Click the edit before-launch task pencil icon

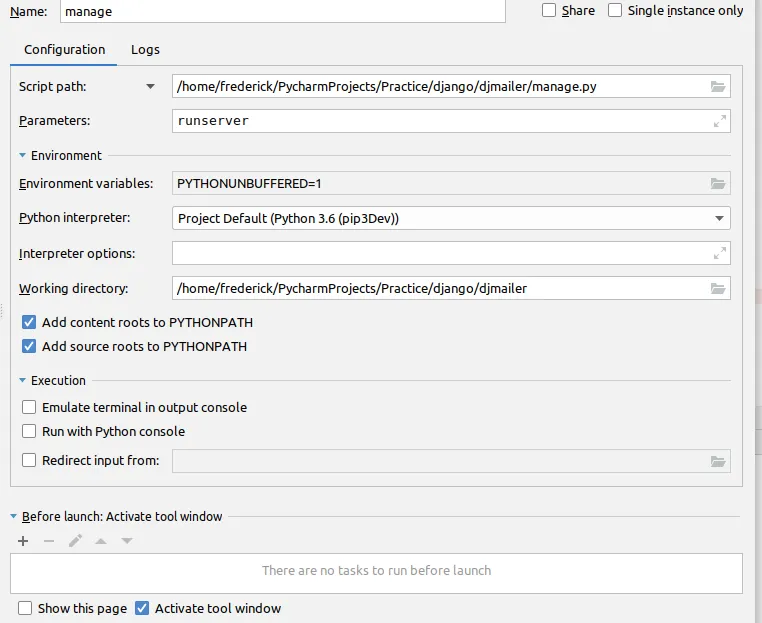click(x=75, y=541)
